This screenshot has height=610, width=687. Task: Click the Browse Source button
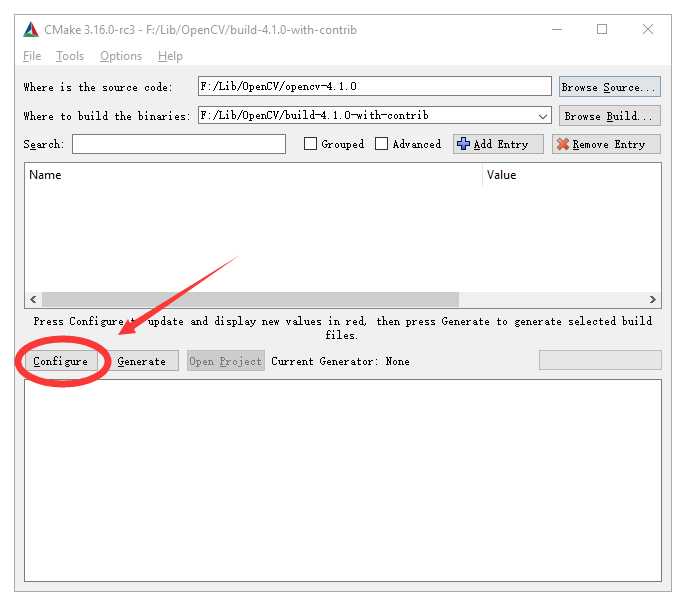click(x=609, y=87)
